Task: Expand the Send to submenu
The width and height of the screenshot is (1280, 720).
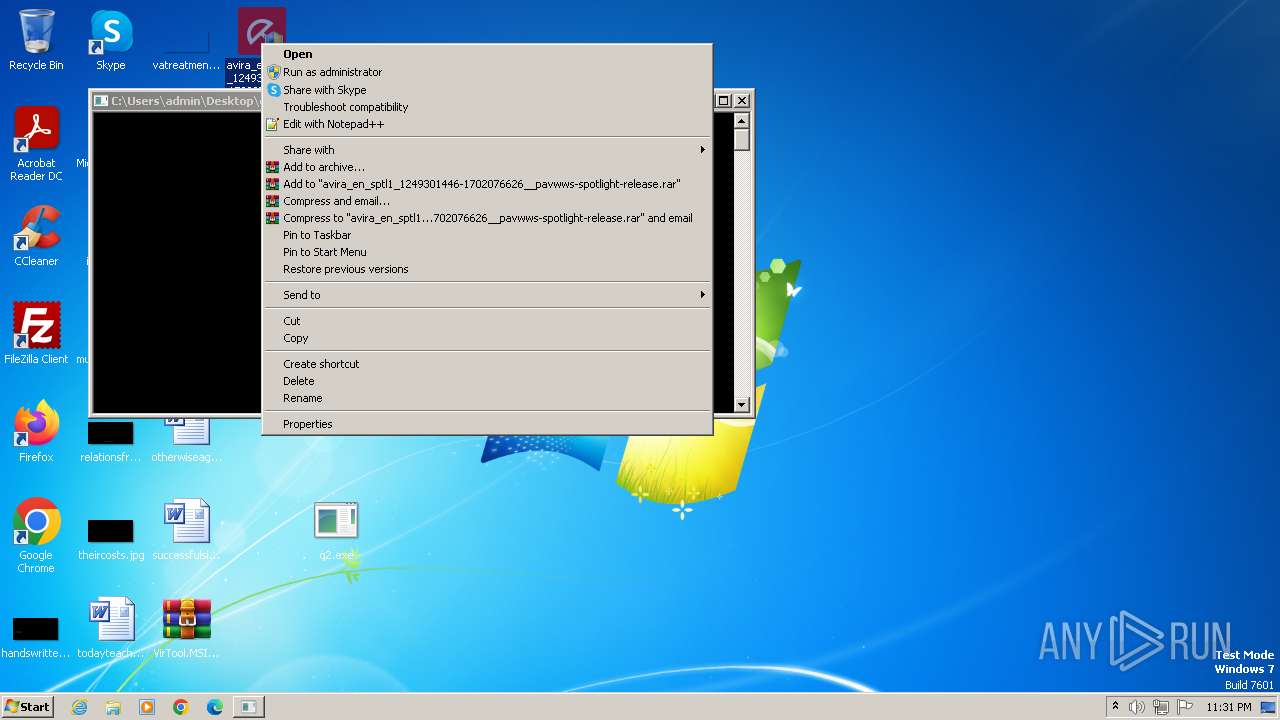Action: pyautogui.click(x=487, y=295)
